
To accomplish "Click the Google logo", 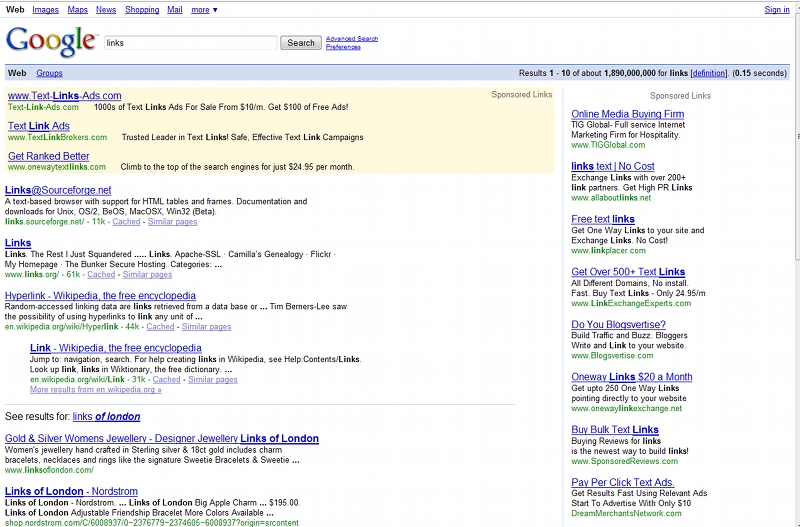I will tap(51, 41).
